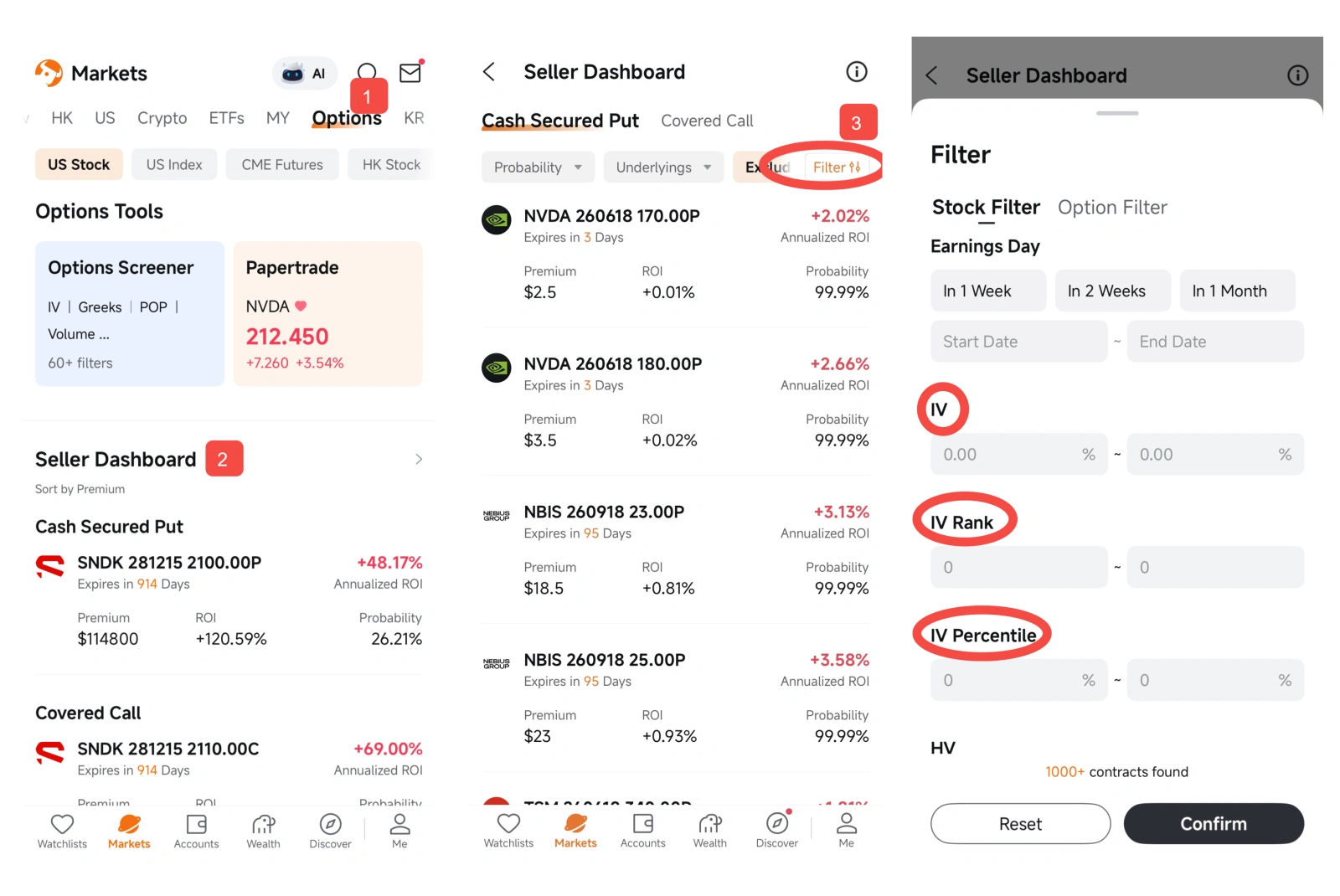The height and width of the screenshot is (896, 1340).
Task: Open the Filter options control
Action: (837, 167)
